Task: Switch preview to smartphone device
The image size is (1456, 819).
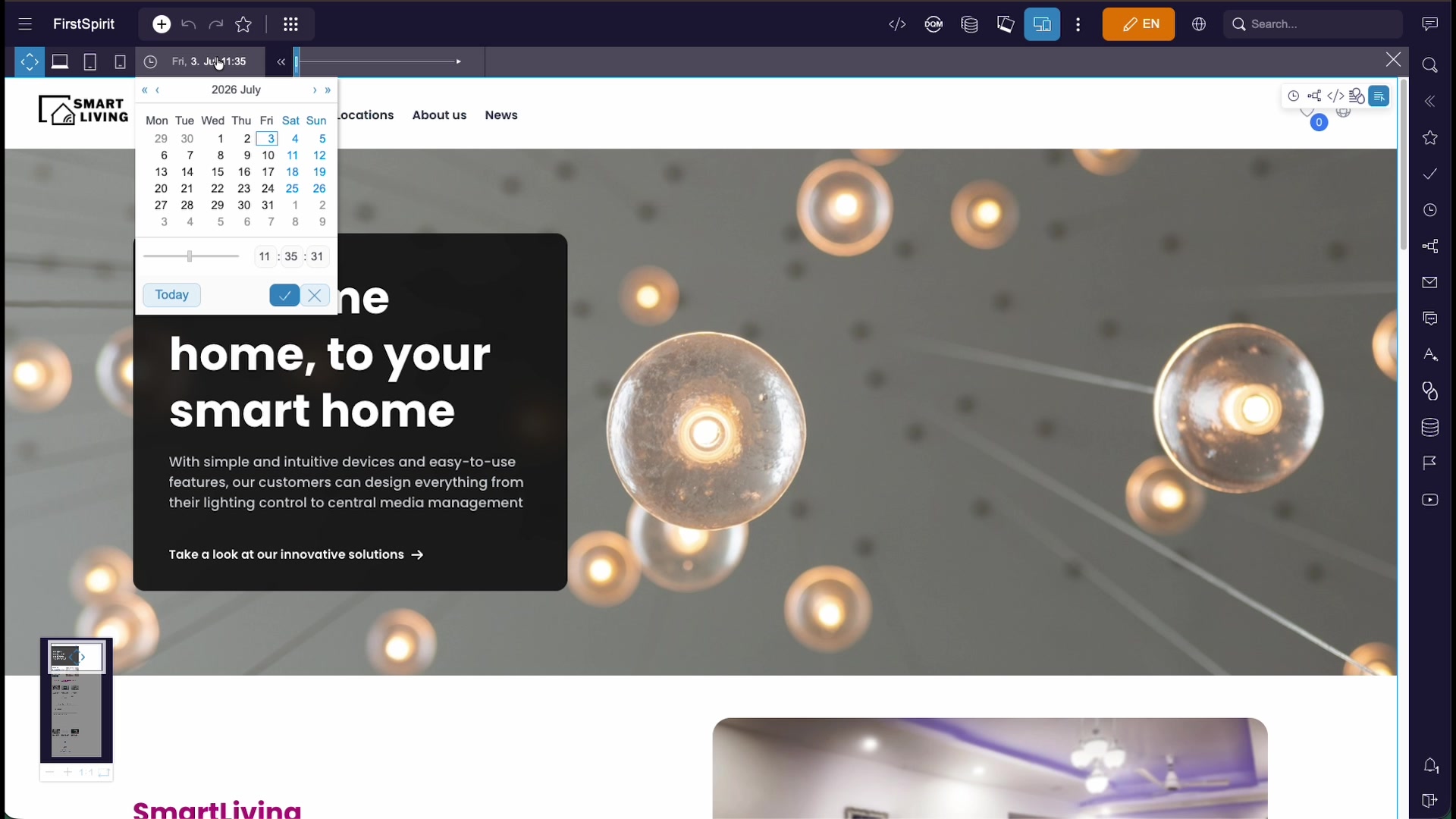Action: [120, 61]
